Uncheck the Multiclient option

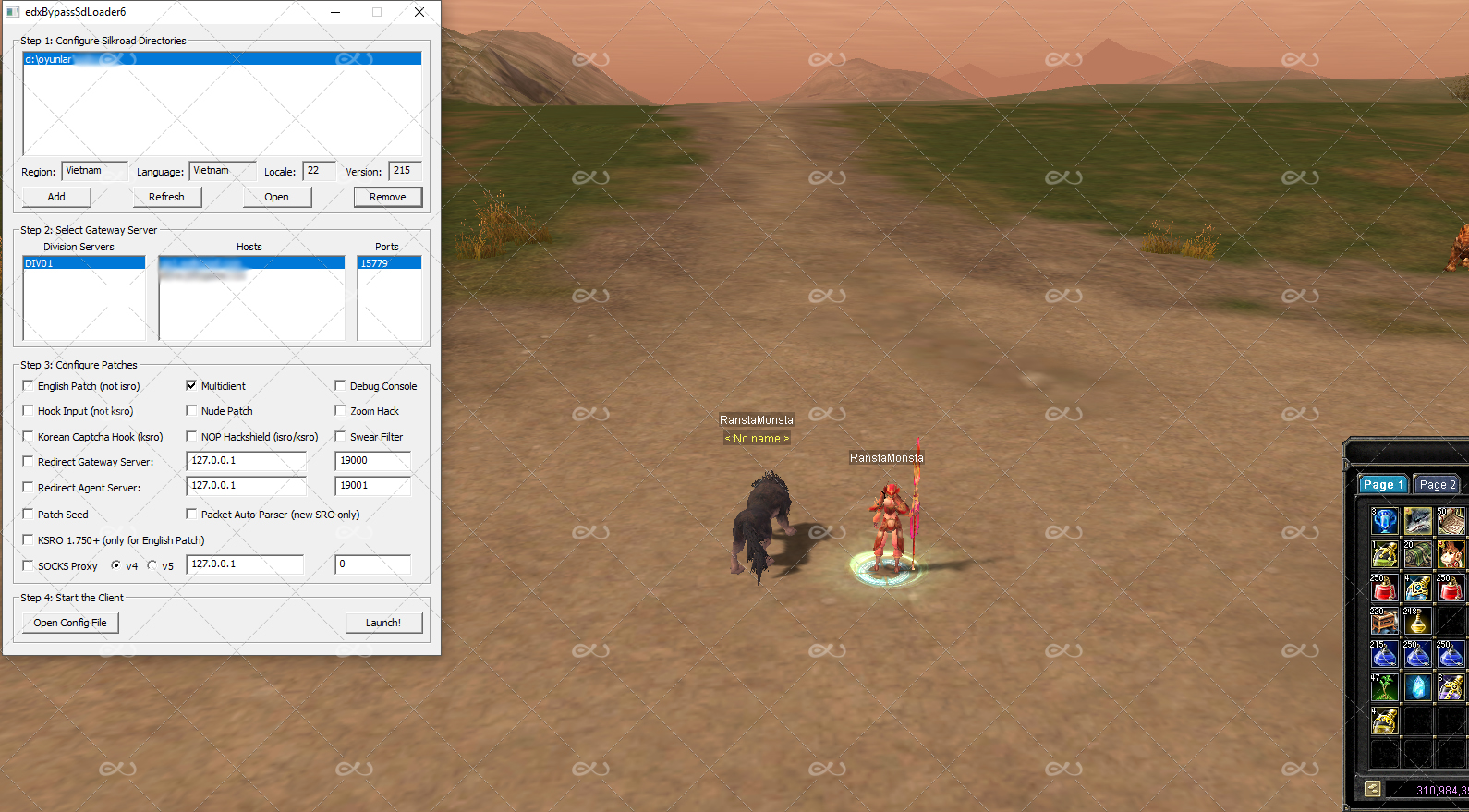(x=191, y=385)
